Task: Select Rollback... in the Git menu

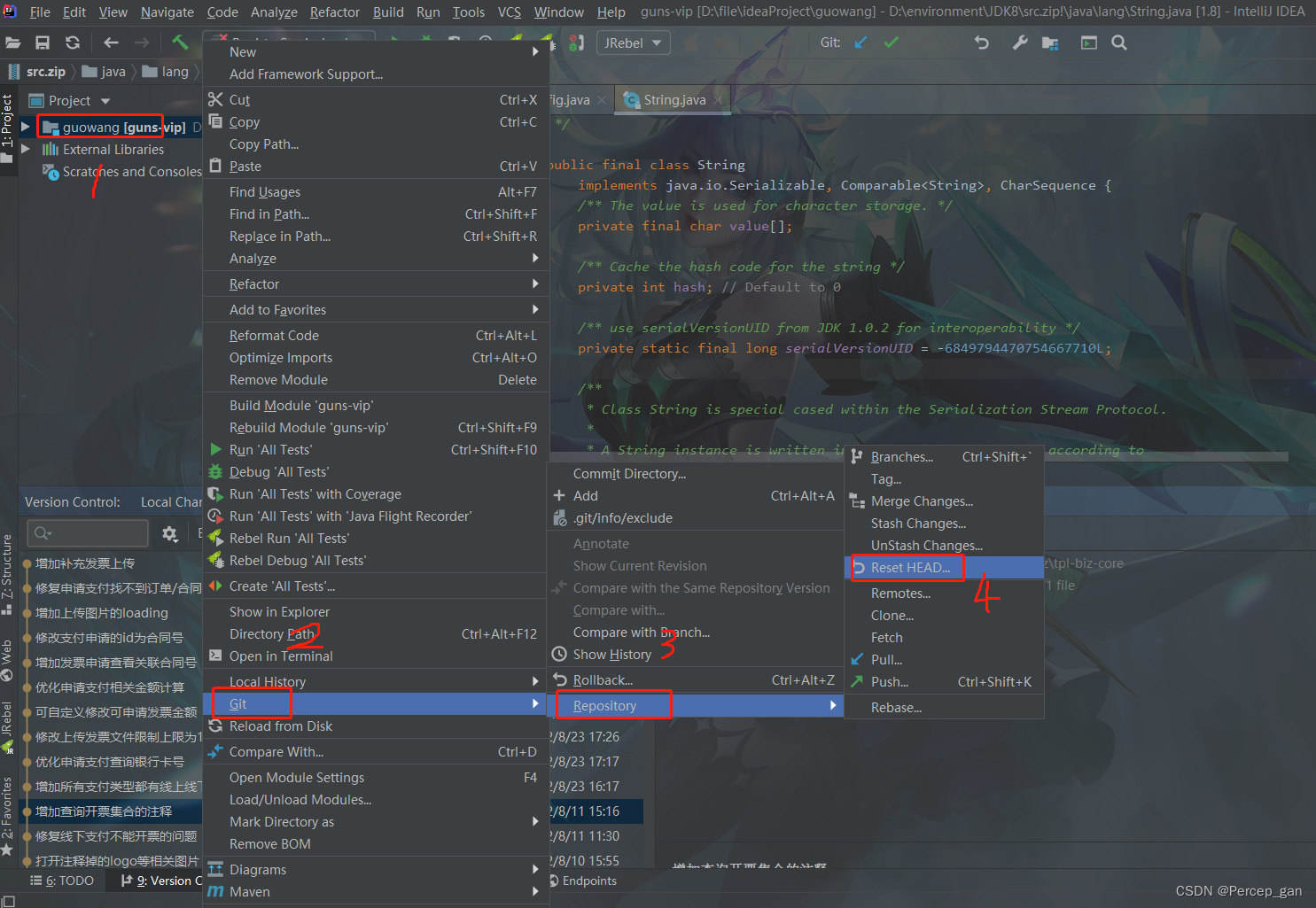Action: click(x=696, y=679)
